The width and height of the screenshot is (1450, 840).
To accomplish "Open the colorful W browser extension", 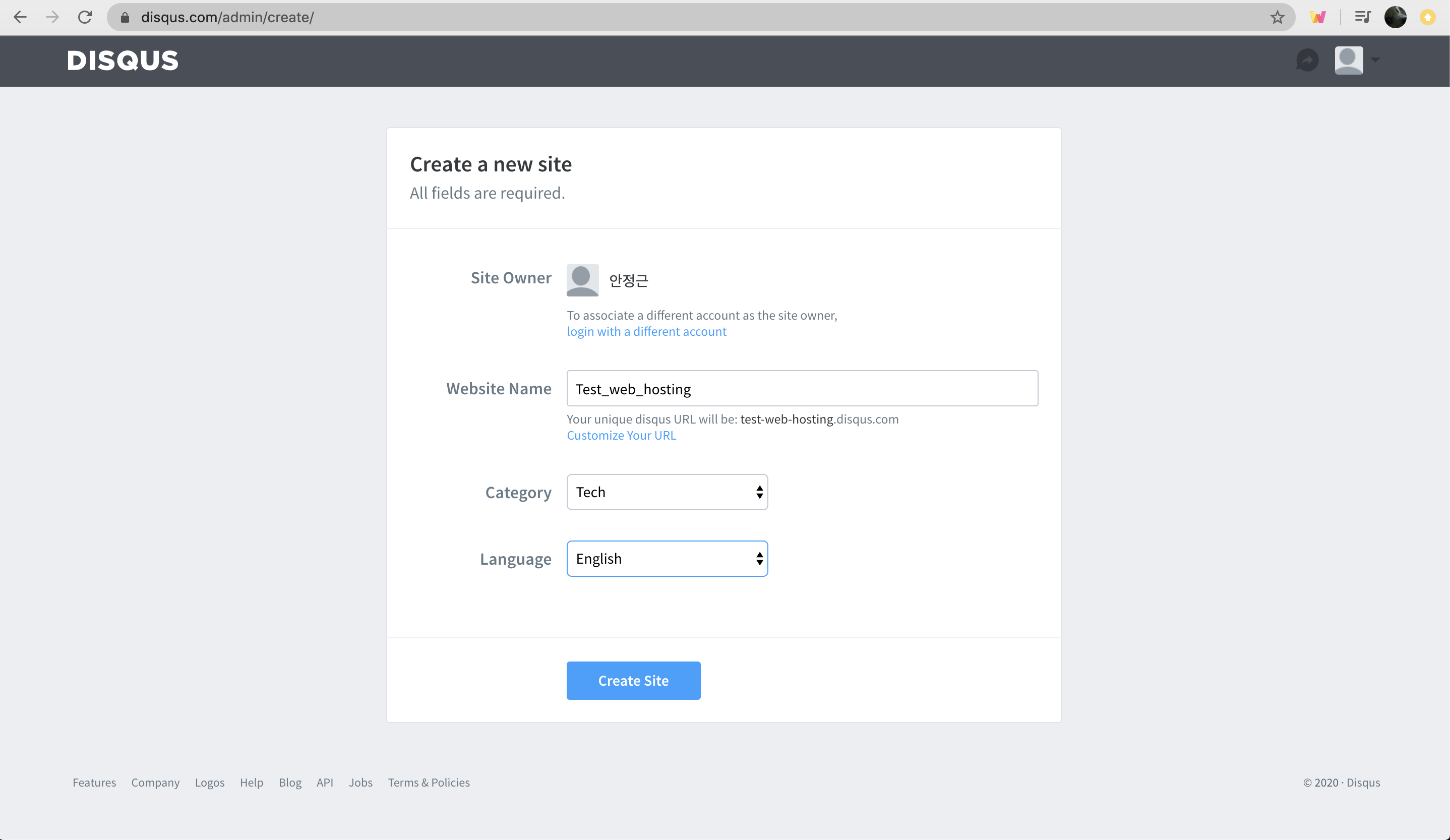I will point(1318,17).
